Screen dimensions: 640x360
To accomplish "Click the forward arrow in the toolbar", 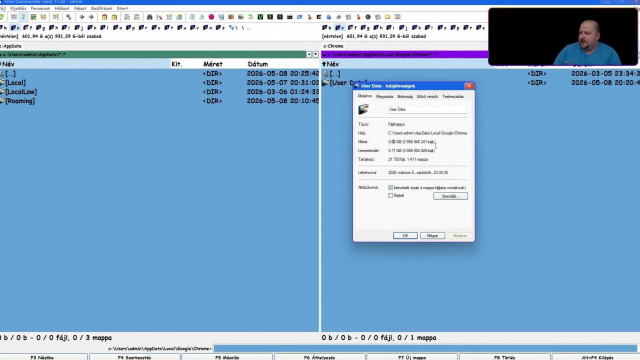I will click(91, 17).
